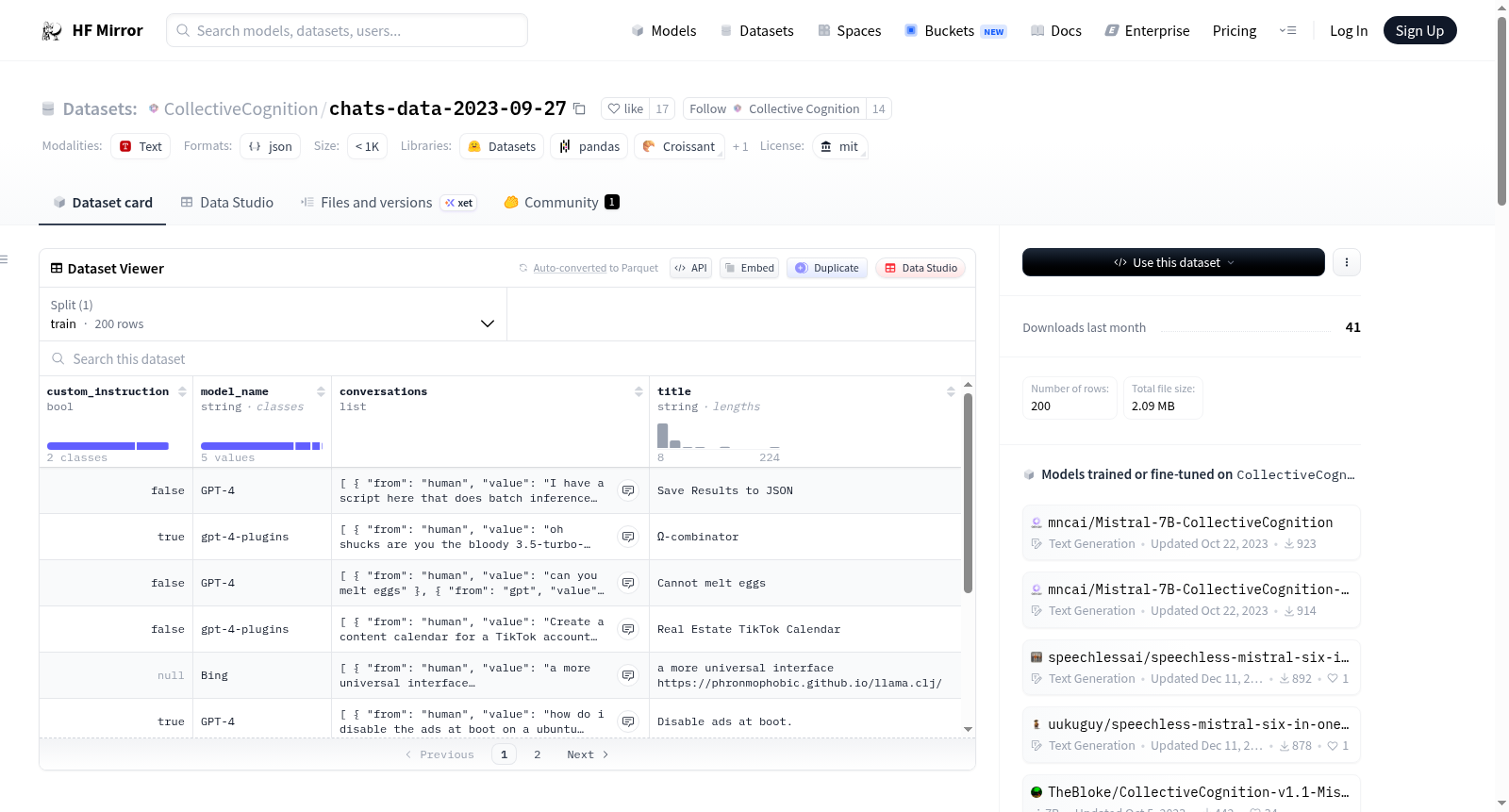Click the CollectiveCognition organization avatar icon

[154, 108]
